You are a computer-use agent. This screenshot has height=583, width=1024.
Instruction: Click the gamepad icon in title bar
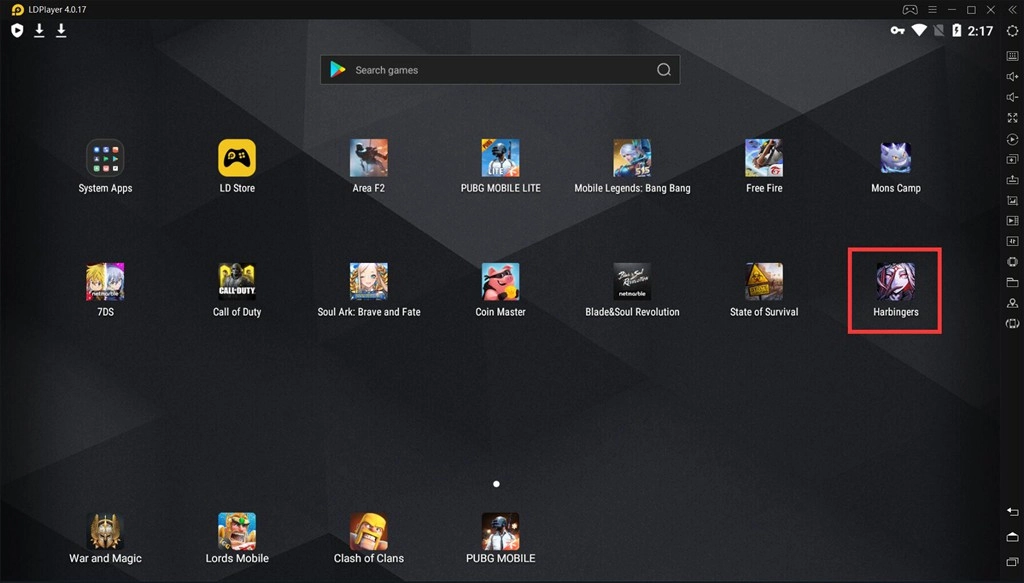(x=910, y=10)
